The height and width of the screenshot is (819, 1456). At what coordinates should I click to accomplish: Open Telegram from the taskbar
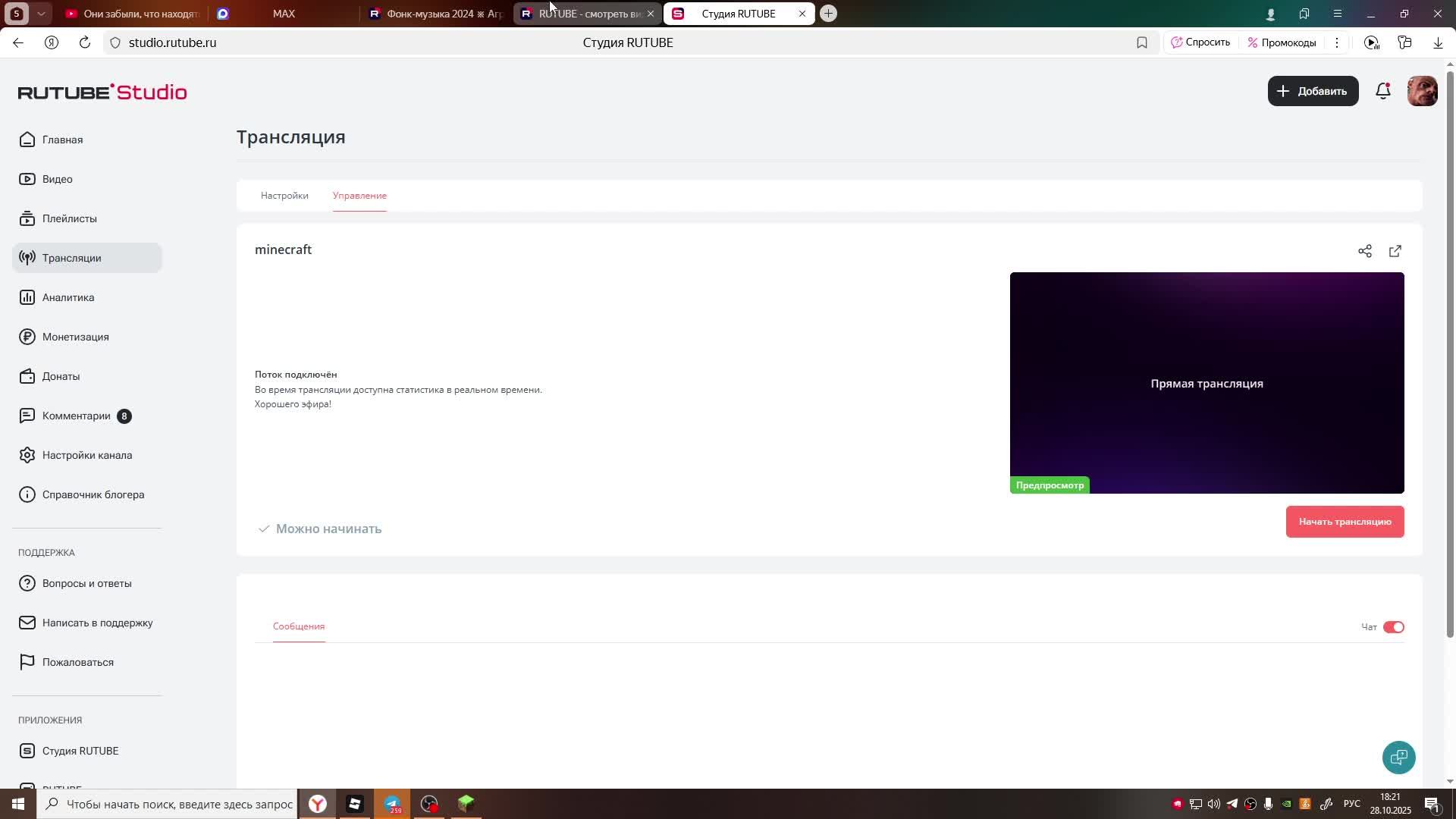[x=393, y=804]
